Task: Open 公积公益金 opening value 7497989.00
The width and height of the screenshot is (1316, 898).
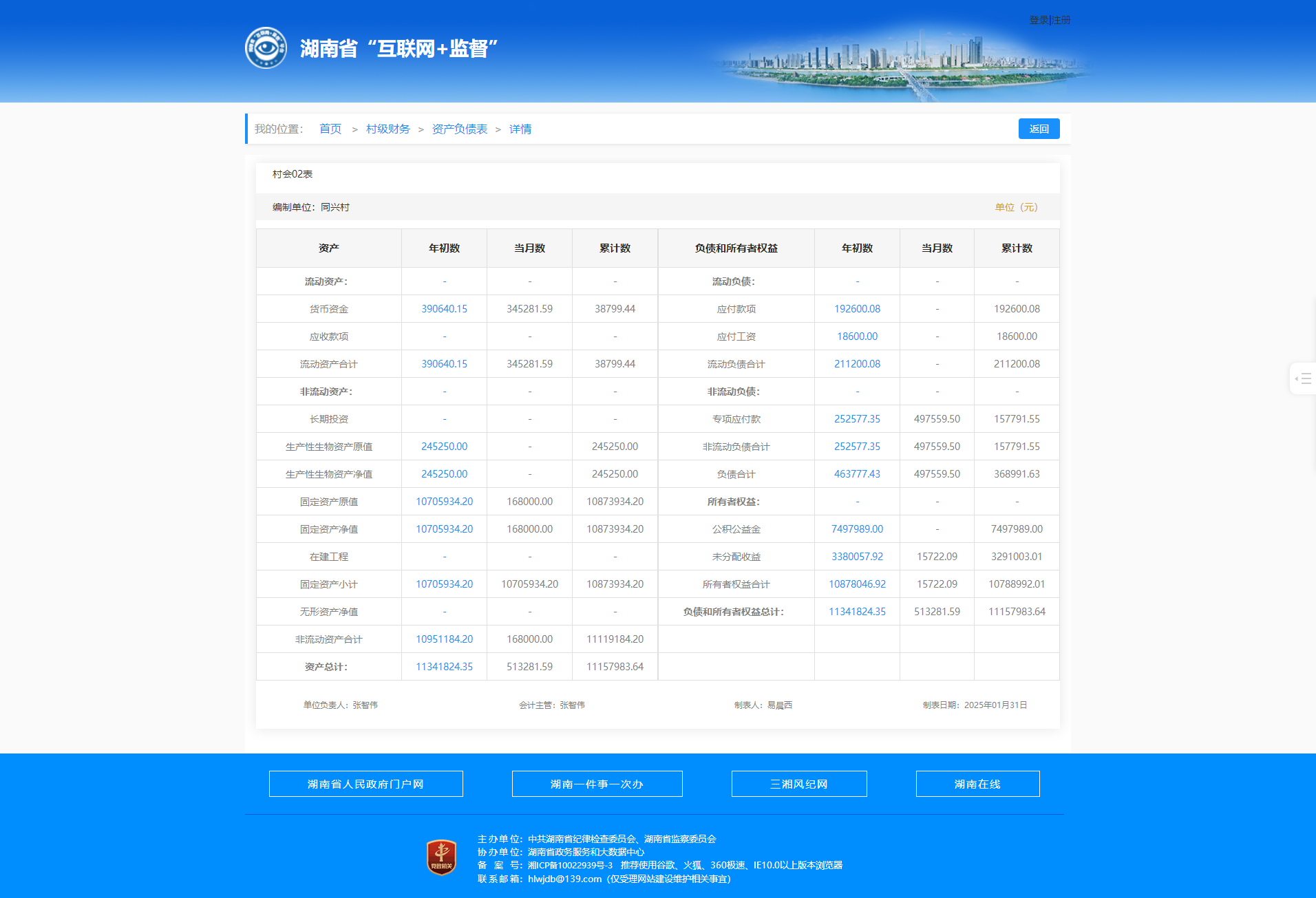Action: (857, 529)
